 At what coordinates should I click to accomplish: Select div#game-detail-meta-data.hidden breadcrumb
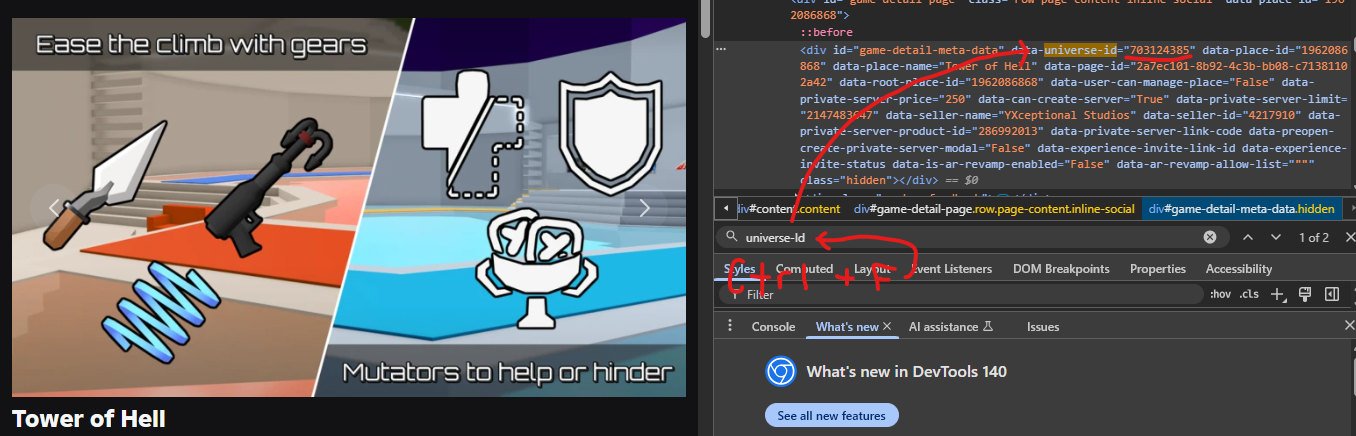(x=1241, y=209)
